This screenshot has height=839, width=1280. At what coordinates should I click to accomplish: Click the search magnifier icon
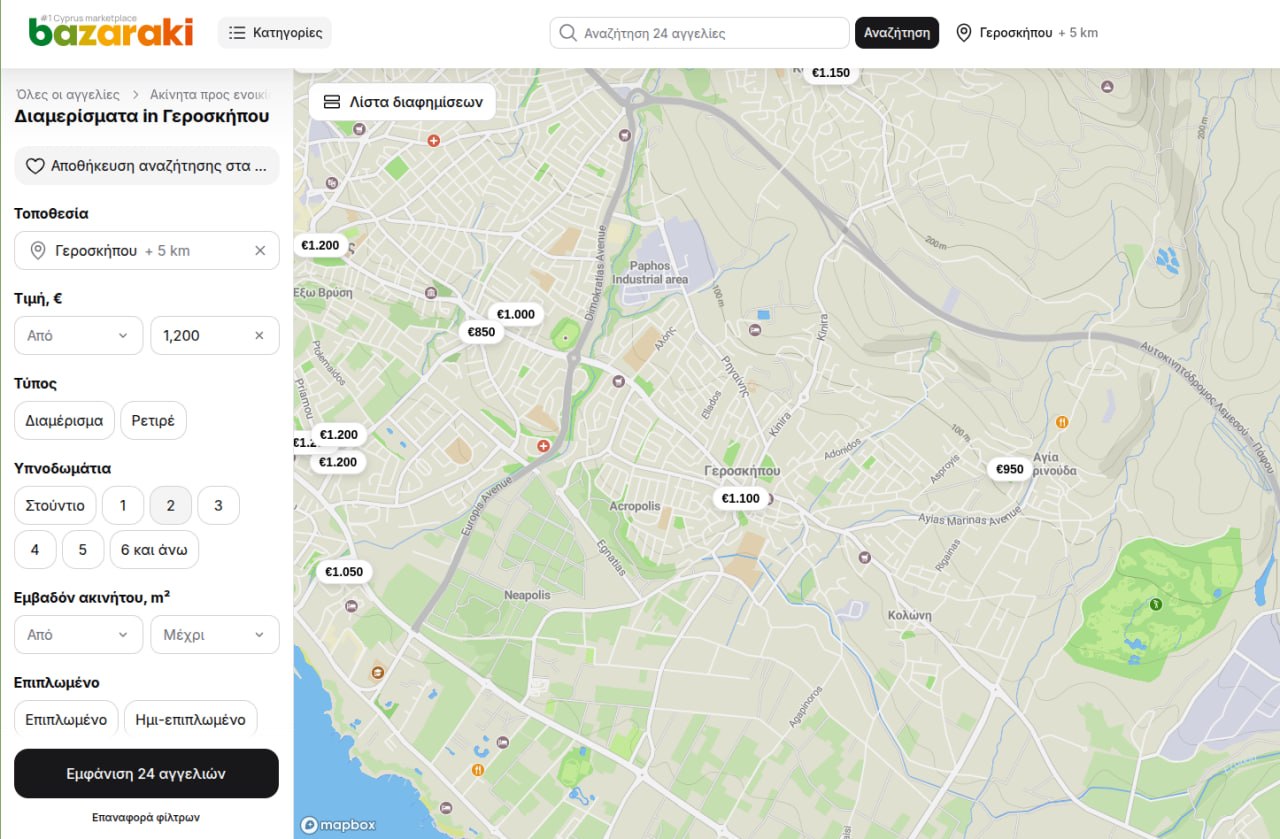tap(568, 33)
